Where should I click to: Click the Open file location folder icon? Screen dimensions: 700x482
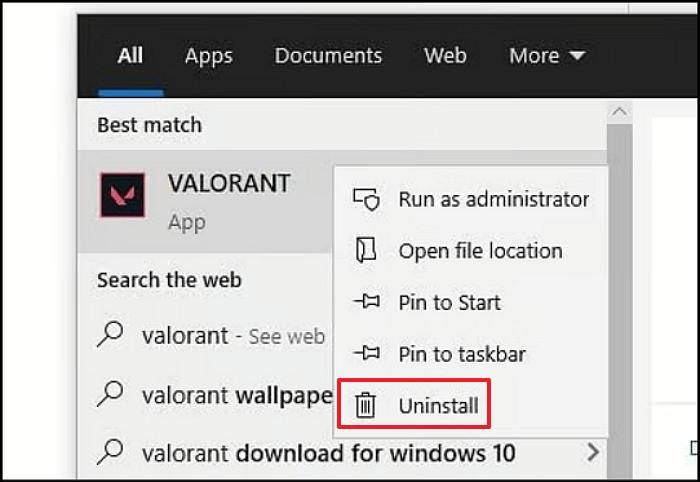pyautogui.click(x=366, y=251)
